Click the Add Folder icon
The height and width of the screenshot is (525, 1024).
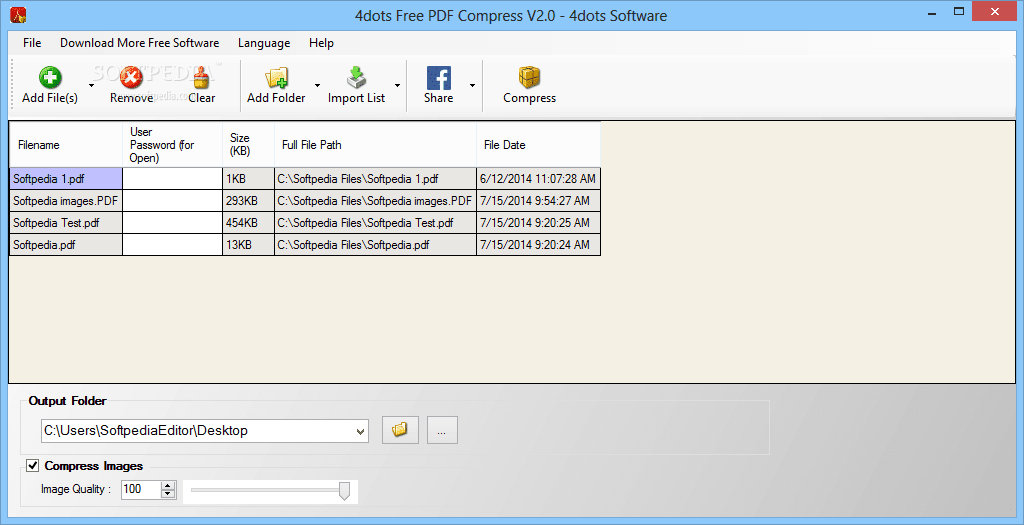pos(276,78)
